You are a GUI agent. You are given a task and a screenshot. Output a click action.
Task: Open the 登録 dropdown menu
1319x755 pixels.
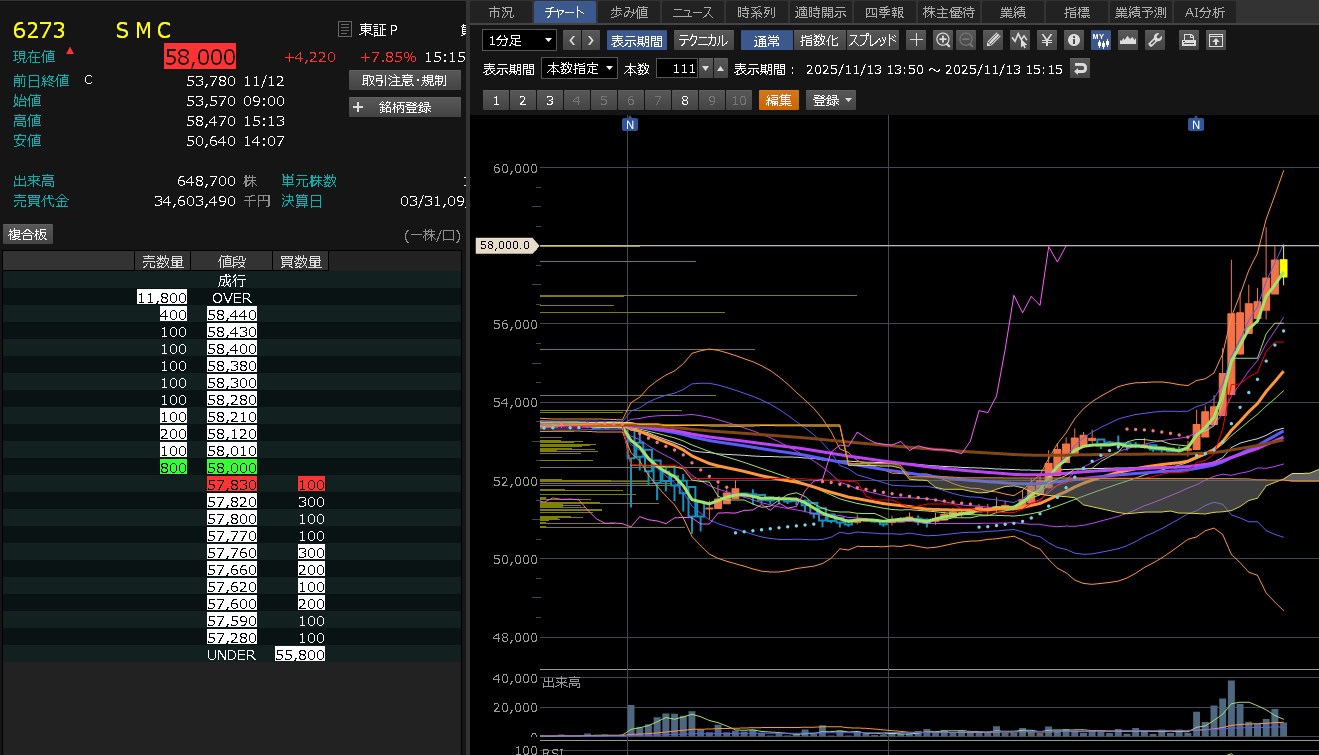tap(832, 100)
